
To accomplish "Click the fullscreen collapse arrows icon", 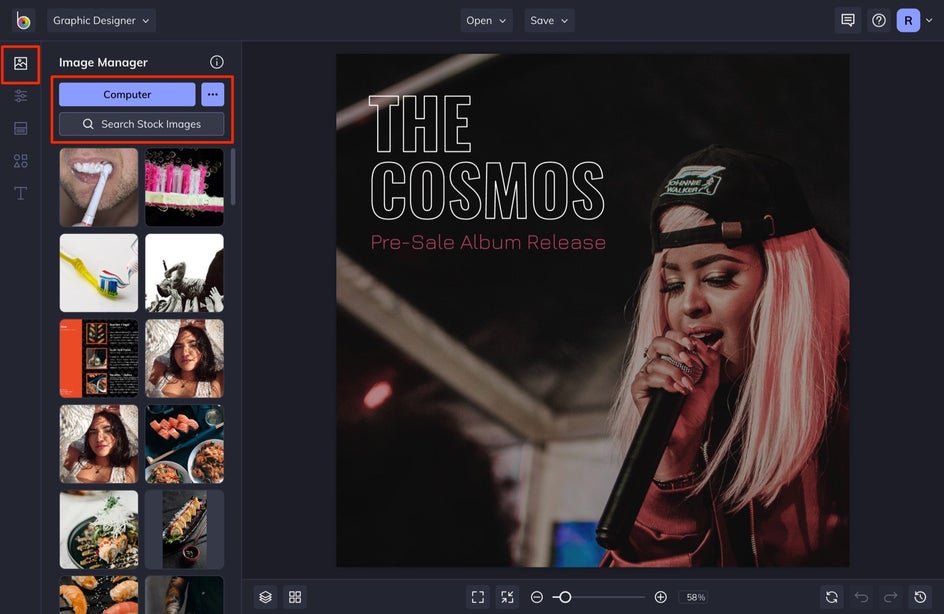I will coord(508,597).
